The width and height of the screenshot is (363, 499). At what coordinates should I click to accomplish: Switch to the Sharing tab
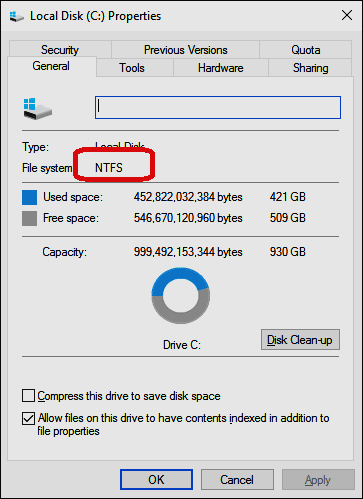(x=310, y=68)
